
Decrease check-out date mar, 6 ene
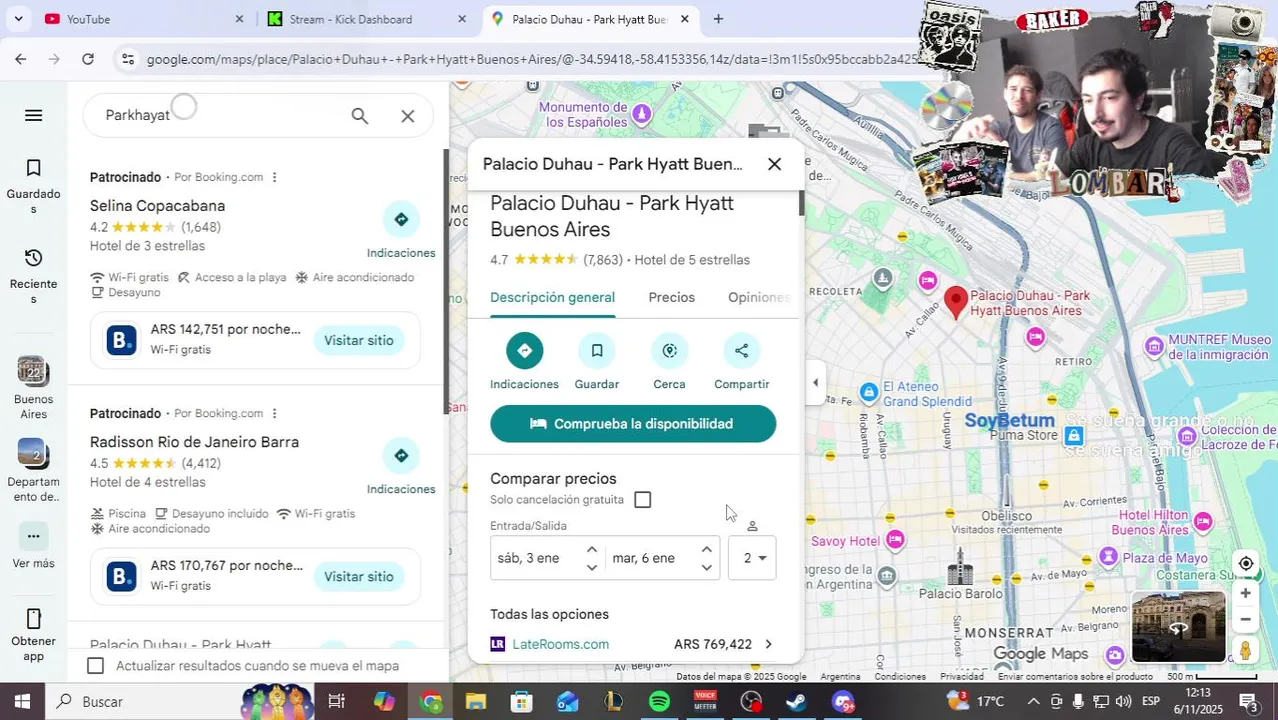tap(706, 568)
